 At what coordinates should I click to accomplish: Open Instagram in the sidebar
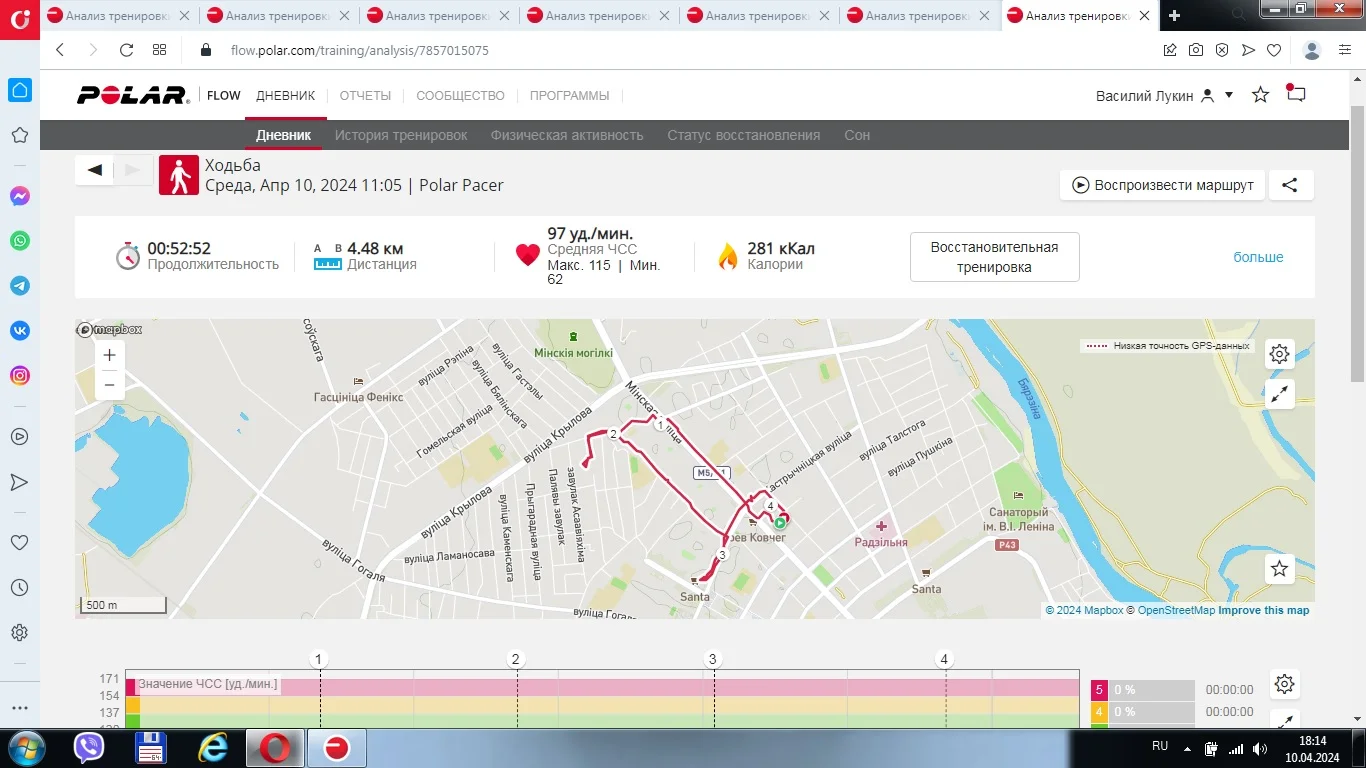[19, 376]
